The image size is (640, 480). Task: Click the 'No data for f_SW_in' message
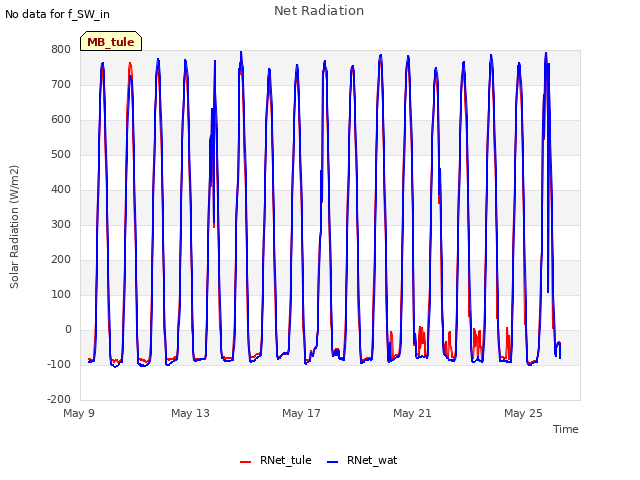57,14
